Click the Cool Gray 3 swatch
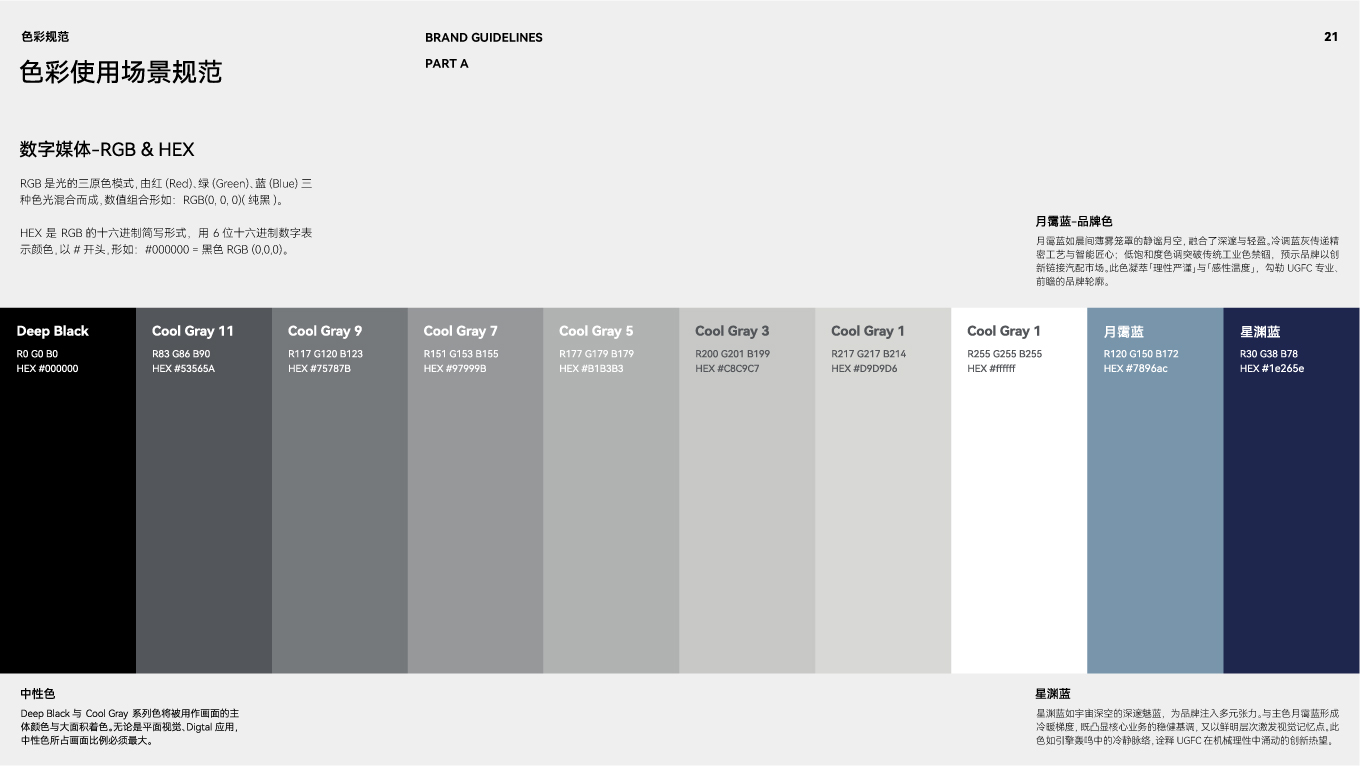This screenshot has width=1360, height=766. pos(747,500)
